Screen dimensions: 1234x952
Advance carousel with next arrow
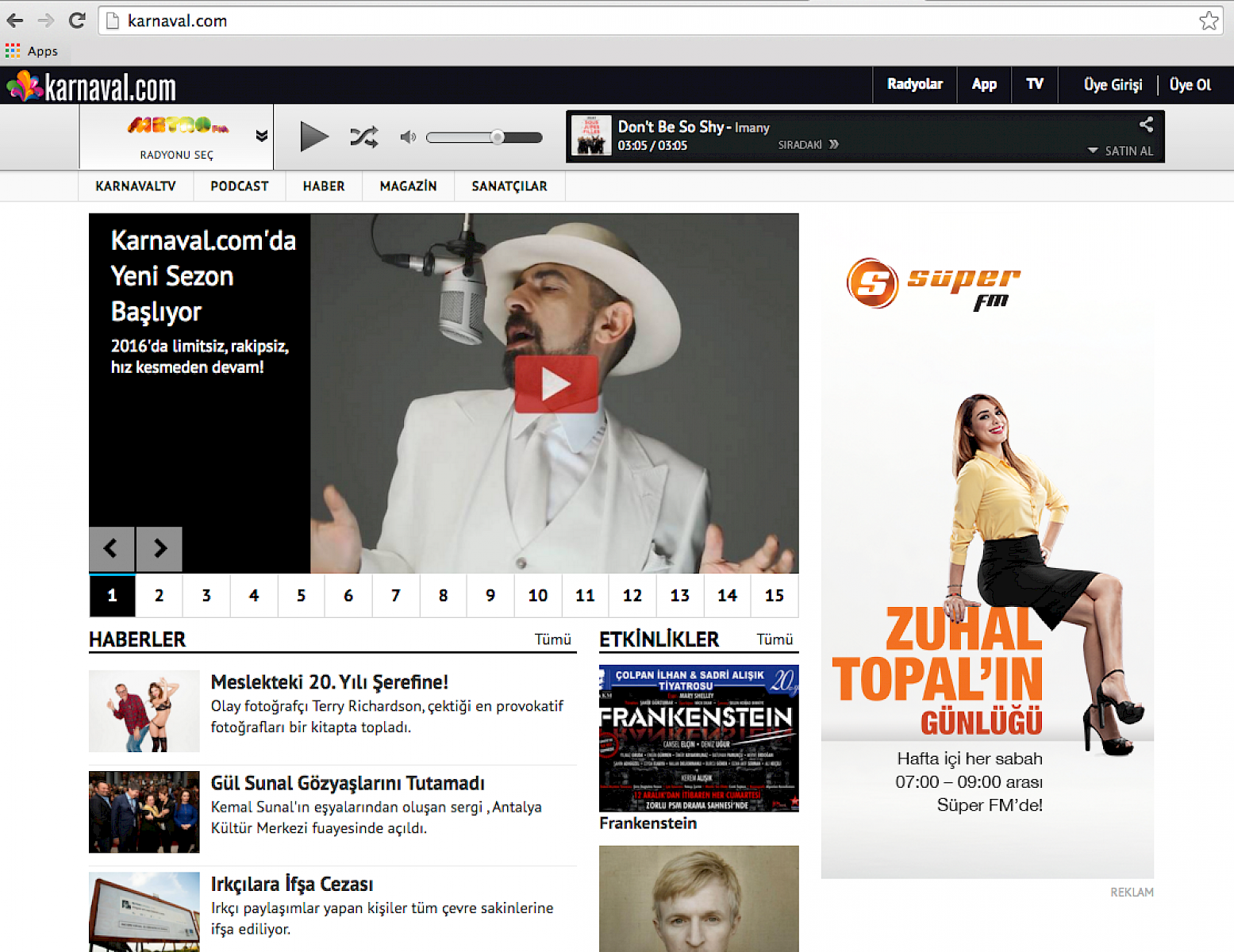pyautogui.click(x=160, y=548)
